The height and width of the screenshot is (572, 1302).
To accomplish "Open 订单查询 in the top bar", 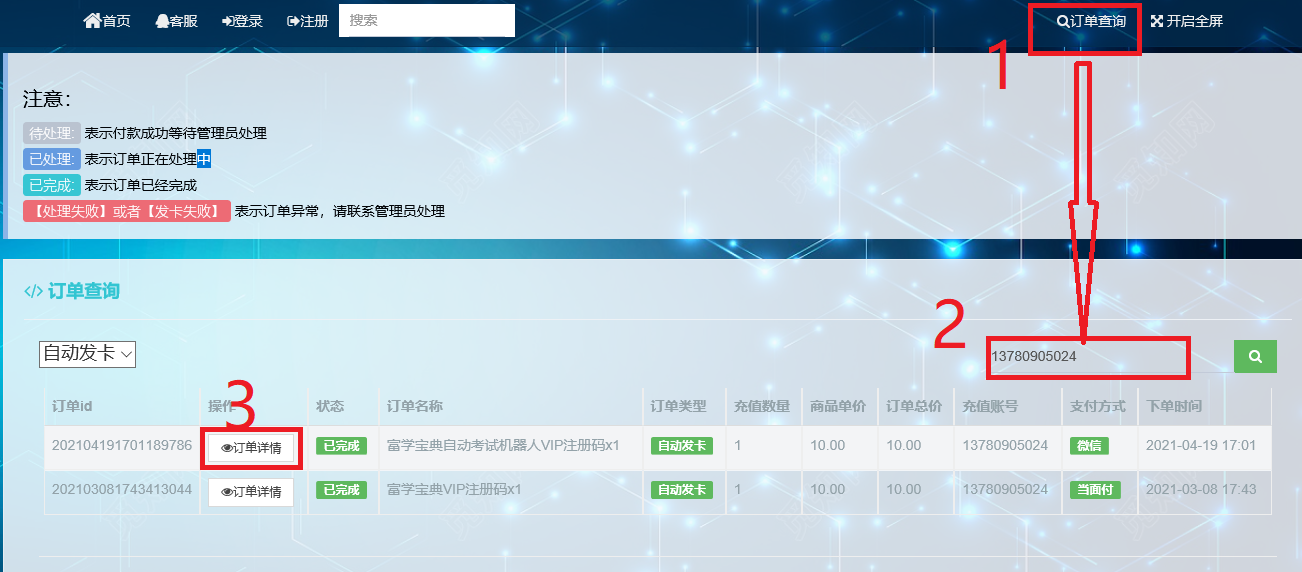I will 1091,21.
